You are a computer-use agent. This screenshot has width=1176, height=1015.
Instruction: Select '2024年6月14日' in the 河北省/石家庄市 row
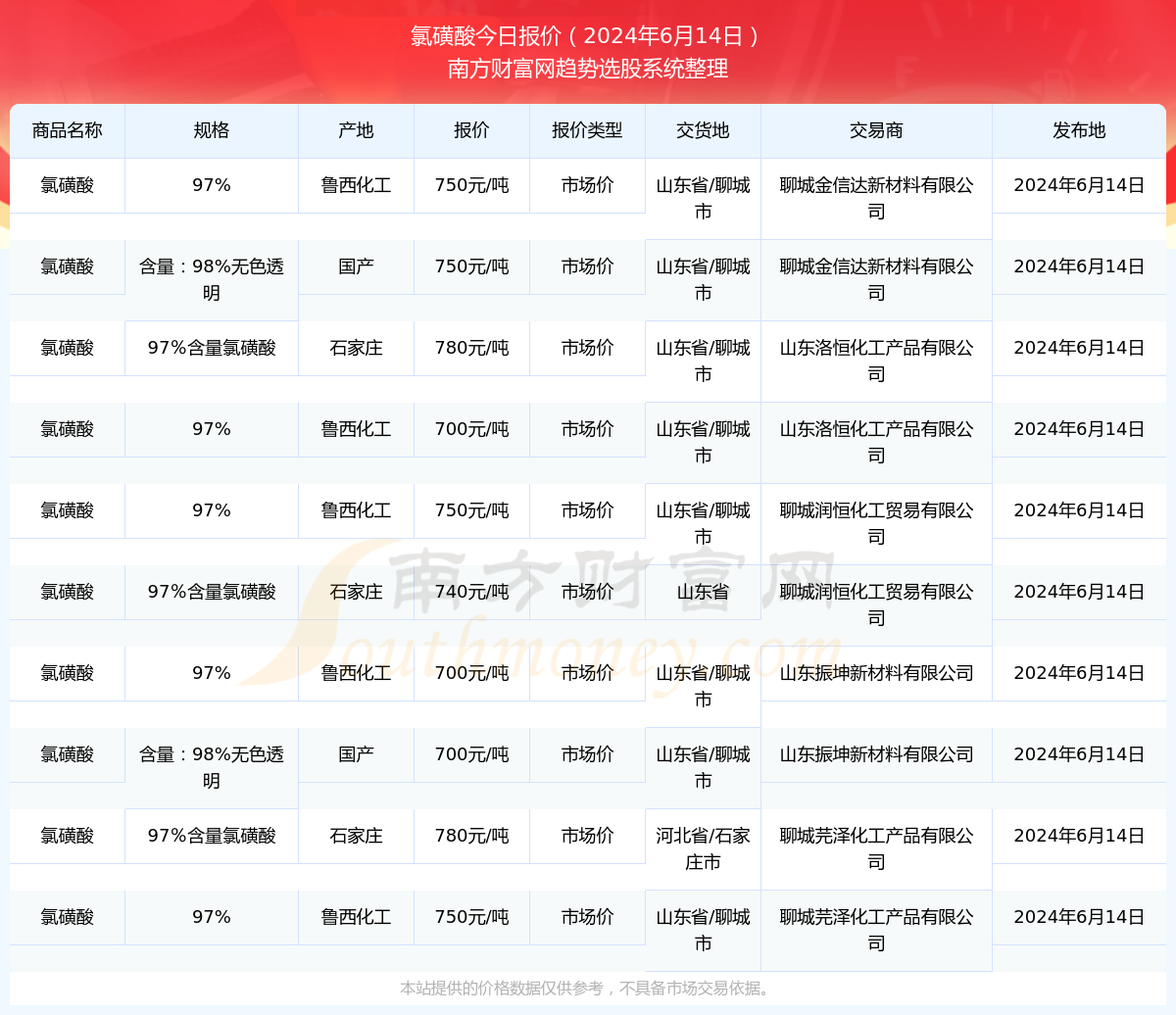(x=1079, y=836)
